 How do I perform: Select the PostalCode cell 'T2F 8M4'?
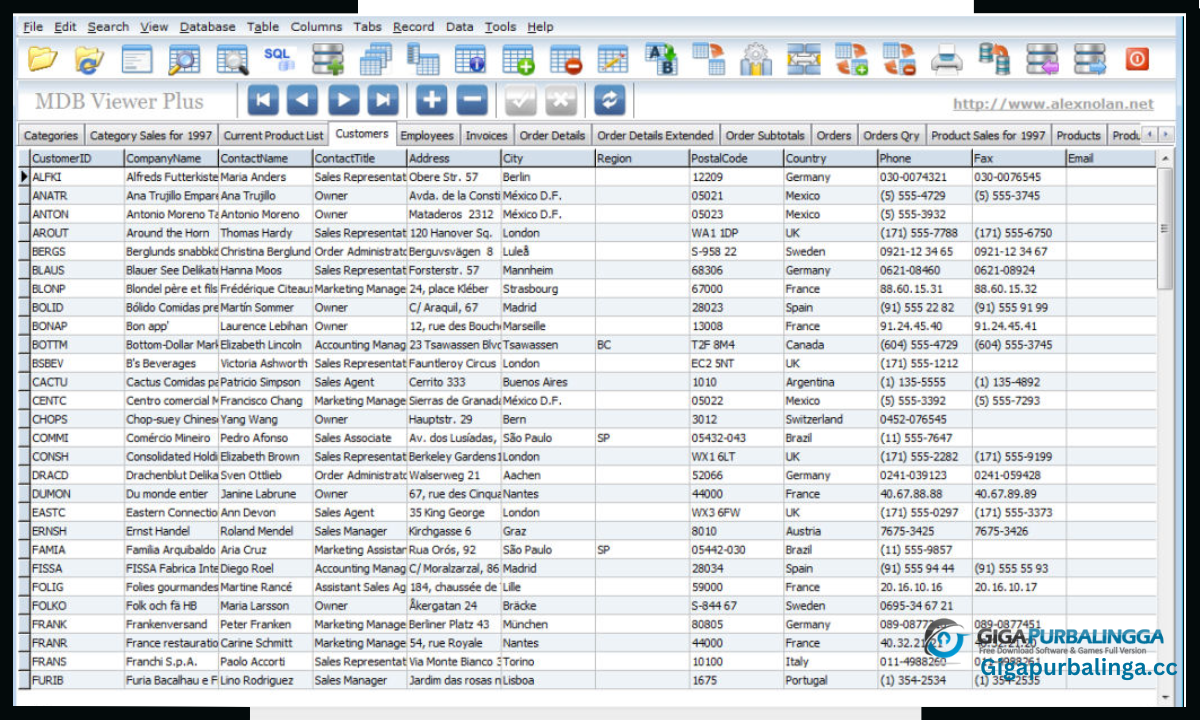pyautogui.click(x=735, y=345)
